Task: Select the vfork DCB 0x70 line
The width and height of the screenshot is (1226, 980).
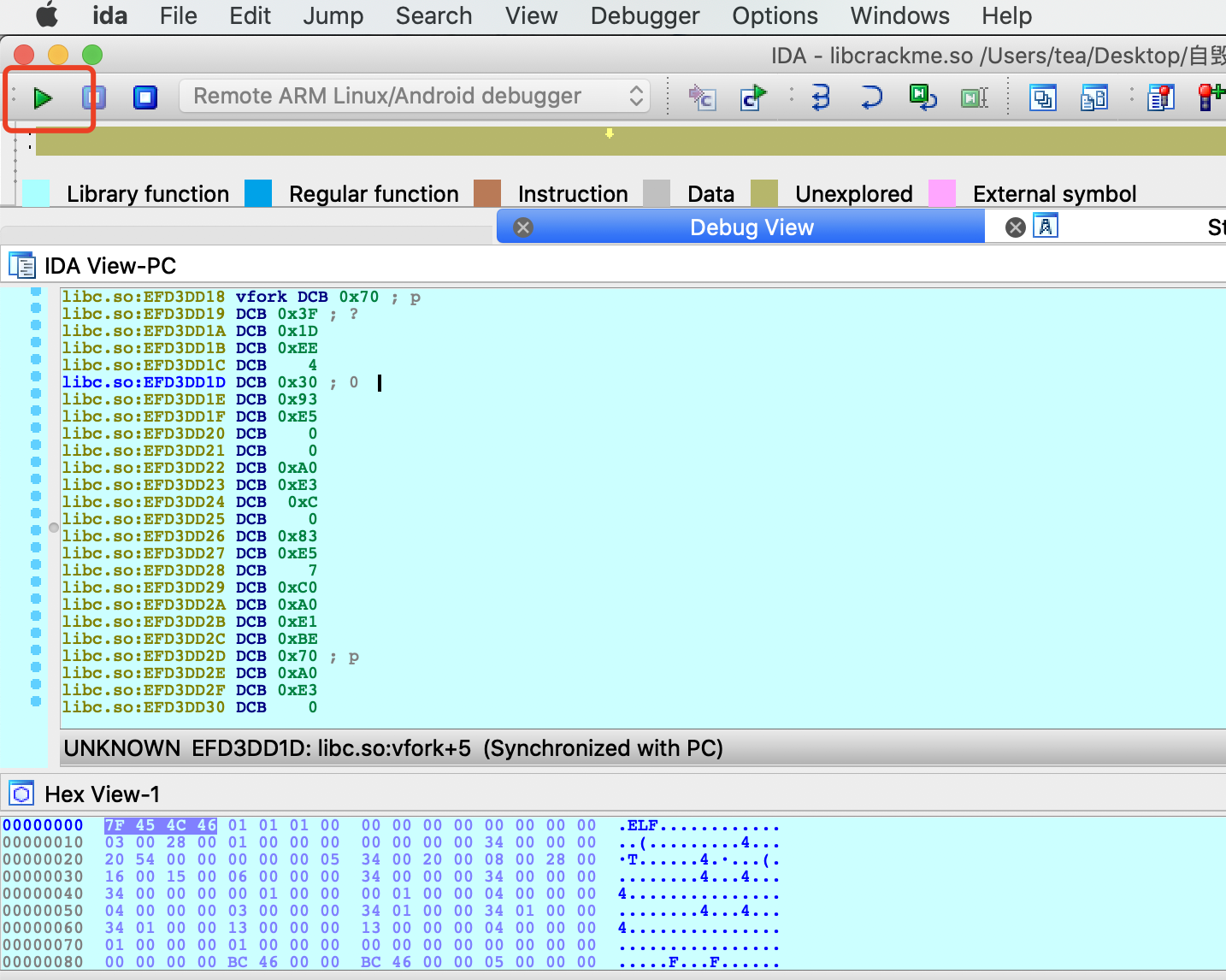Action: [241, 297]
